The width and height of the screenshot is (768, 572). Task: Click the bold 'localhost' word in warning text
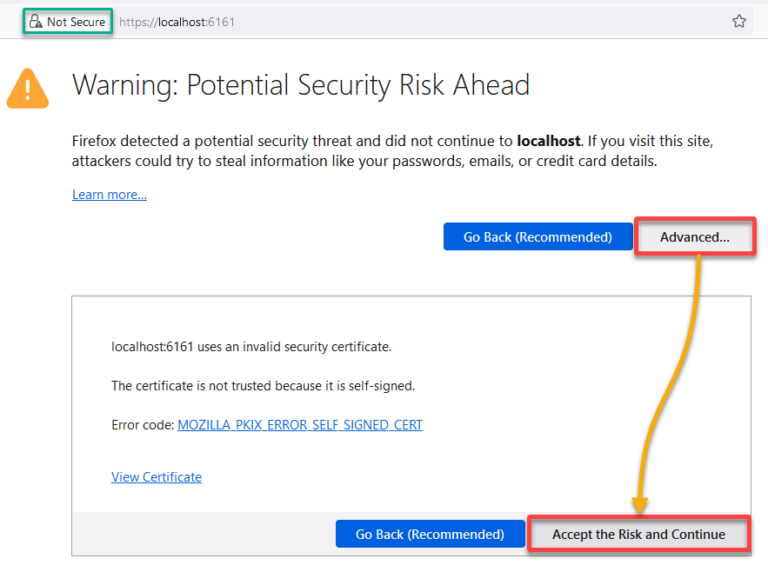[549, 141]
